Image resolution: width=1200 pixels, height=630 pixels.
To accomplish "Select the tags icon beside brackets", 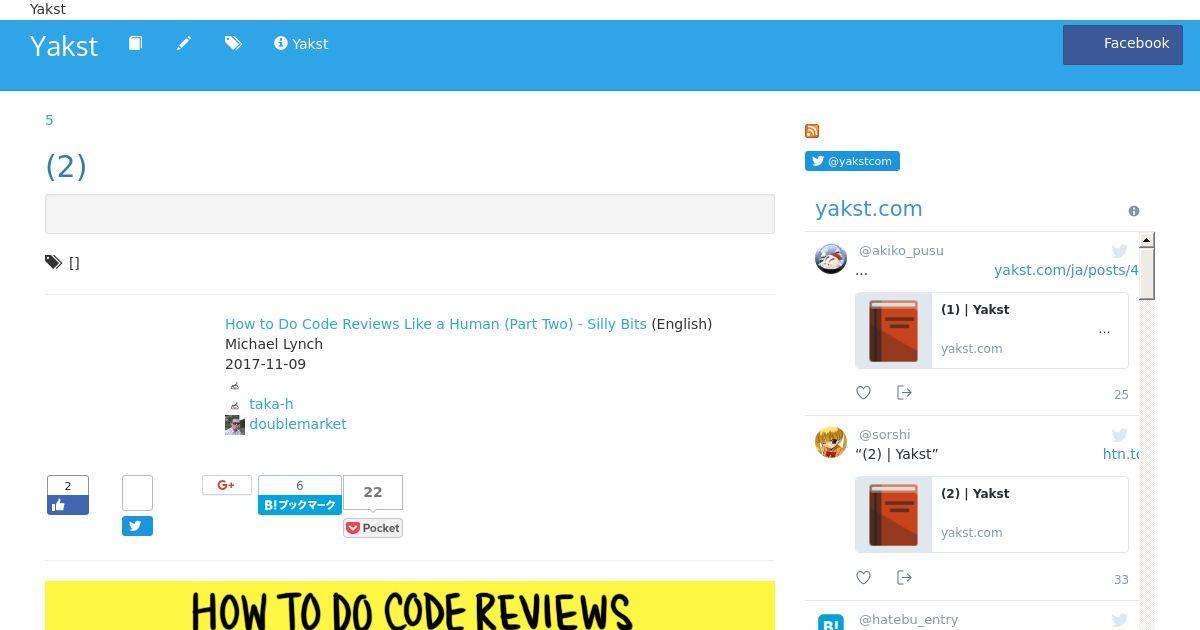I will 53,262.
